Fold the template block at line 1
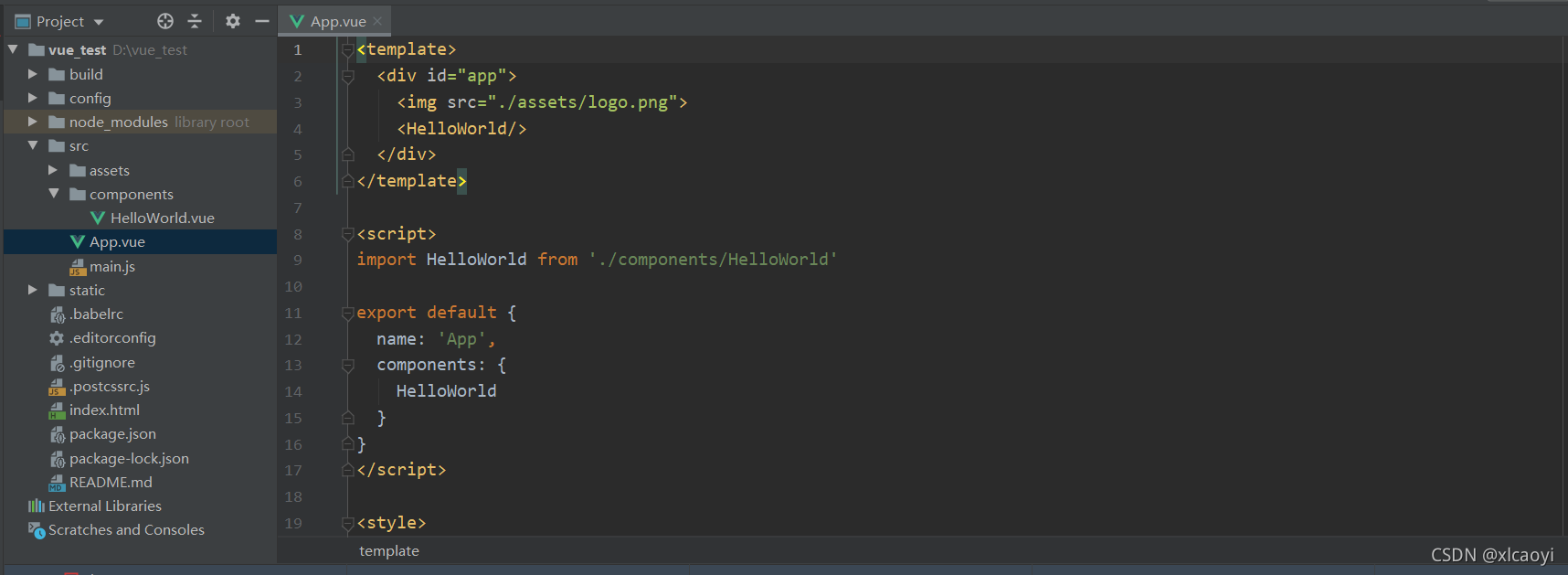Viewport: 1568px width, 575px height. [347, 50]
